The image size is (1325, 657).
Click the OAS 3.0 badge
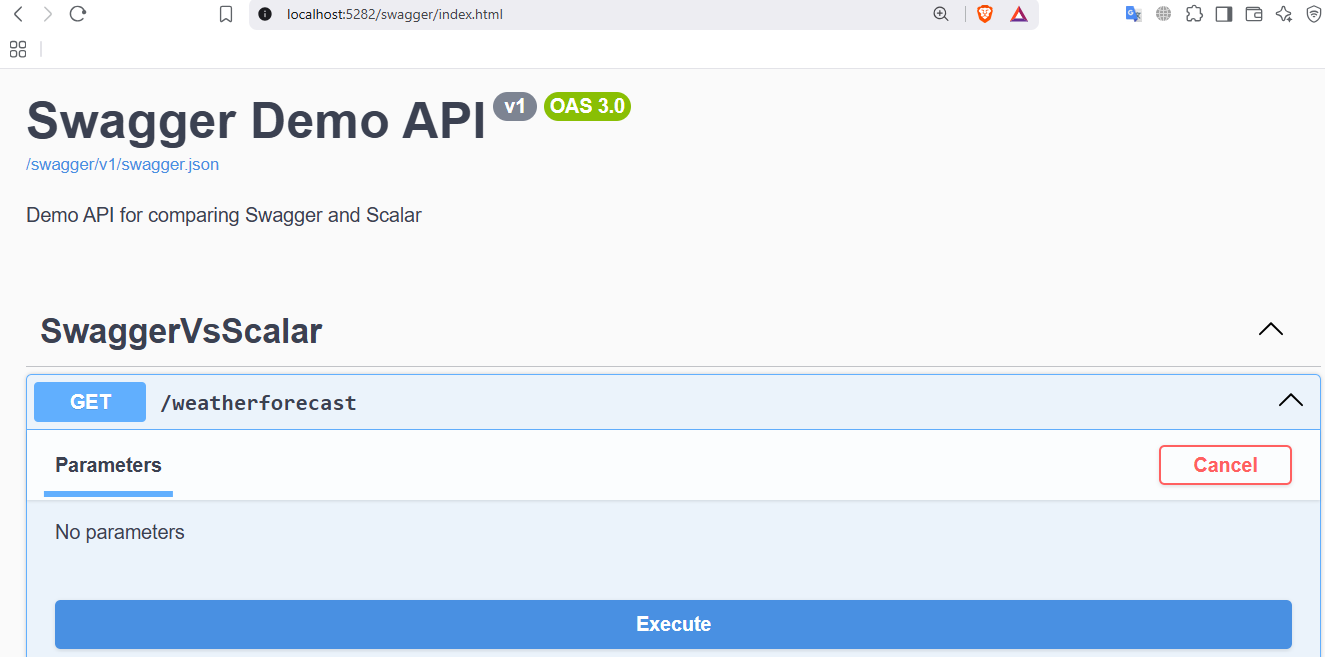(x=587, y=106)
